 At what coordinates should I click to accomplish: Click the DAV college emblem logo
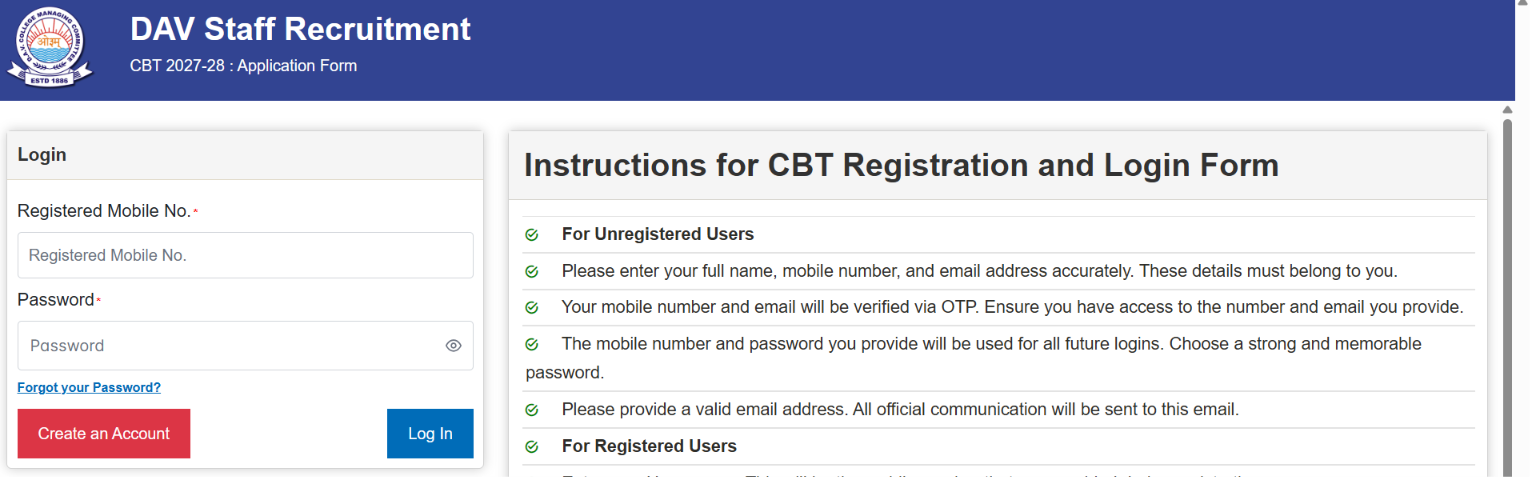tap(49, 47)
